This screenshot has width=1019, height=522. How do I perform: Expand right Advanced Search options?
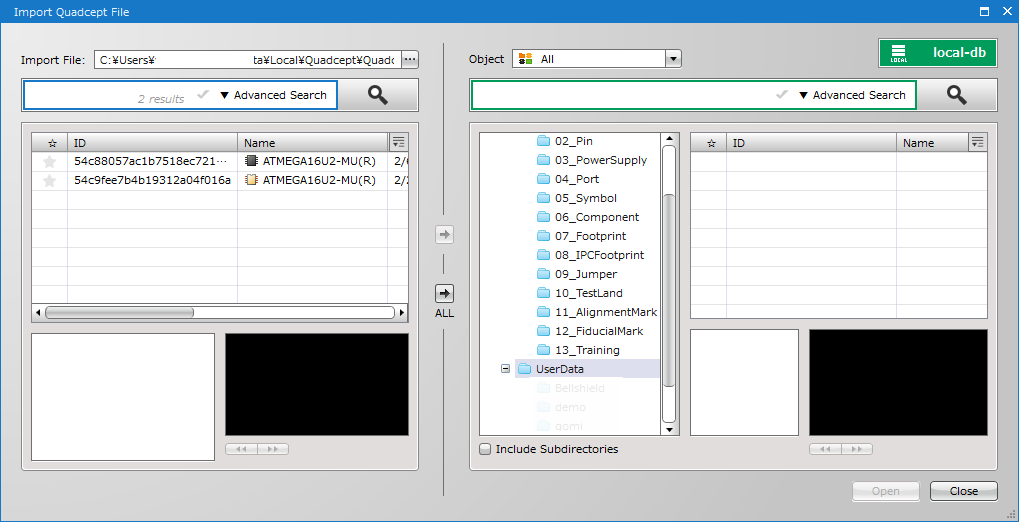(x=851, y=95)
